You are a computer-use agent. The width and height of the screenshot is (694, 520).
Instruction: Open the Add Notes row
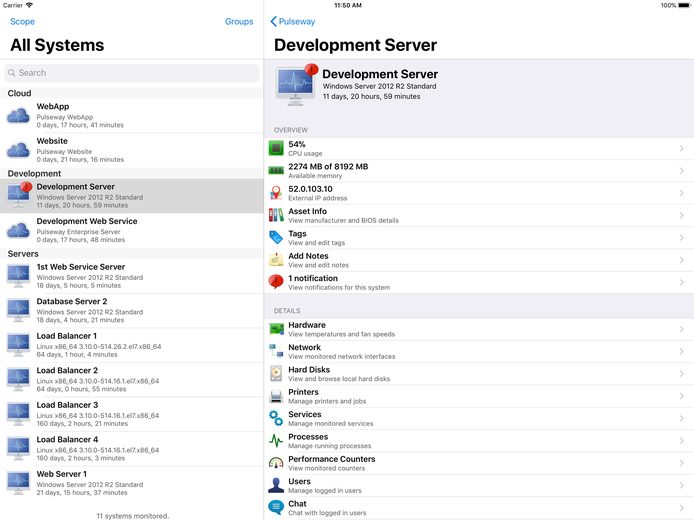479,260
